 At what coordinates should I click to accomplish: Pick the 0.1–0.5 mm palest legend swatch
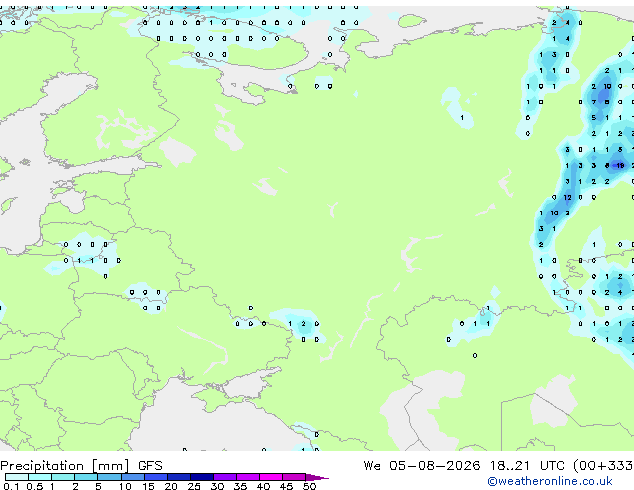tap(17, 477)
